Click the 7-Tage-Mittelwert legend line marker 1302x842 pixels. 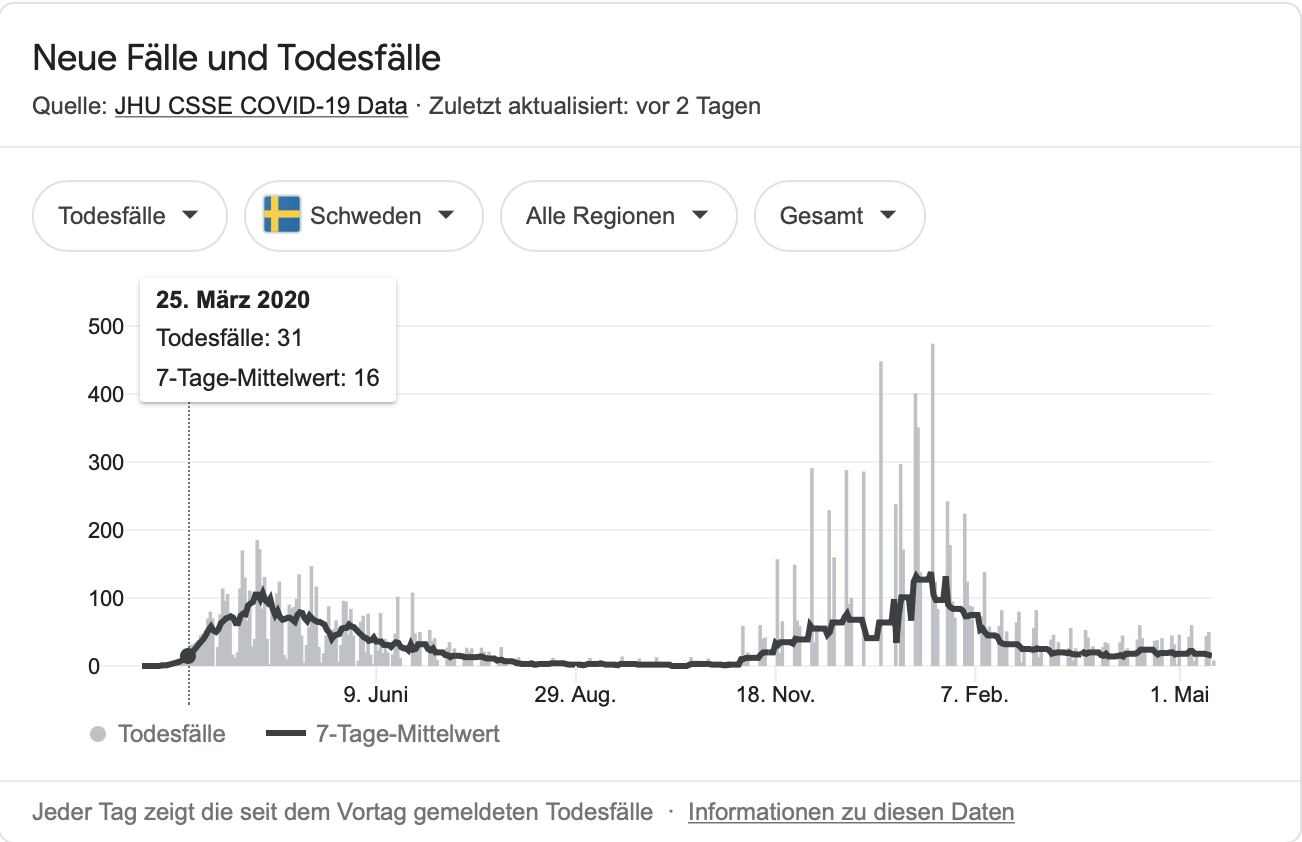[x=285, y=734]
